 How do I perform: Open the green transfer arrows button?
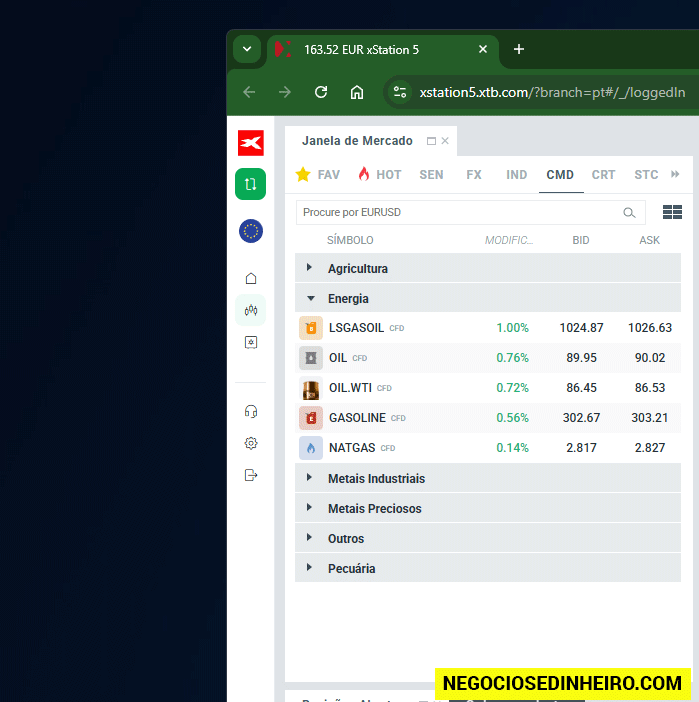point(250,184)
